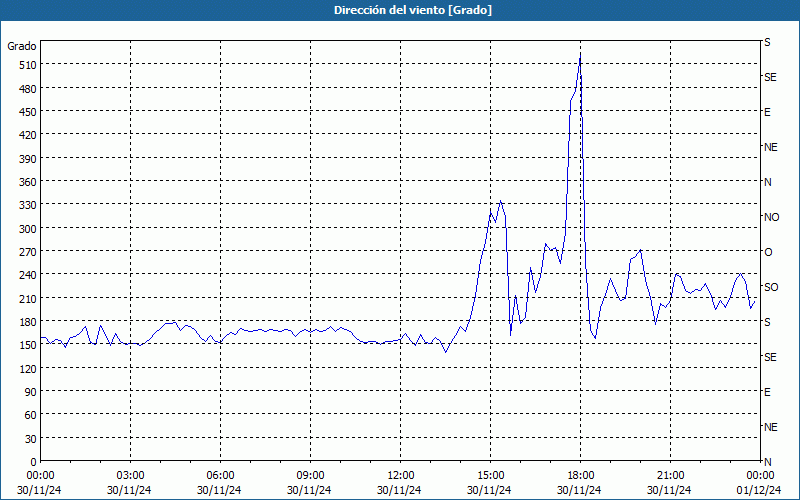This screenshot has width=800, height=500.
Task: Click the 510 value on the degree axis
Action: click(x=28, y=65)
